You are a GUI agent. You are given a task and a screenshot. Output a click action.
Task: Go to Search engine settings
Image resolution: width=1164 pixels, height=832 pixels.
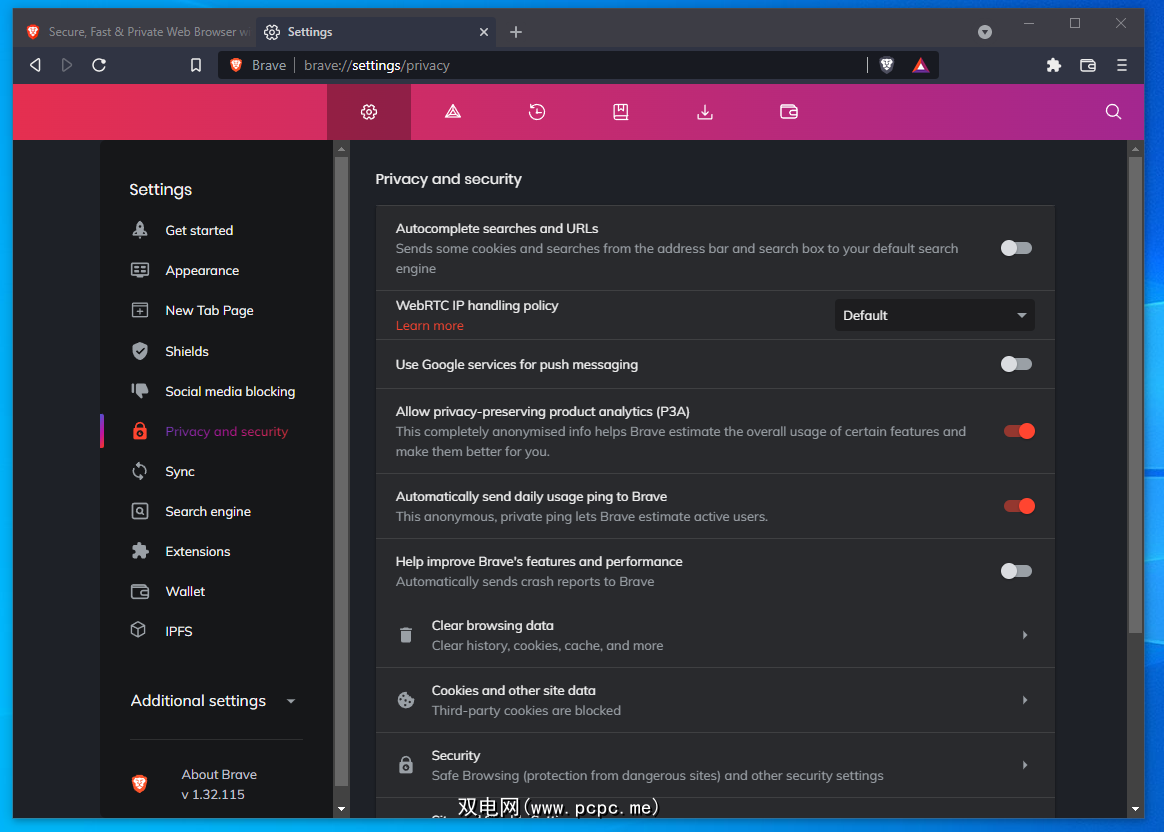click(208, 511)
